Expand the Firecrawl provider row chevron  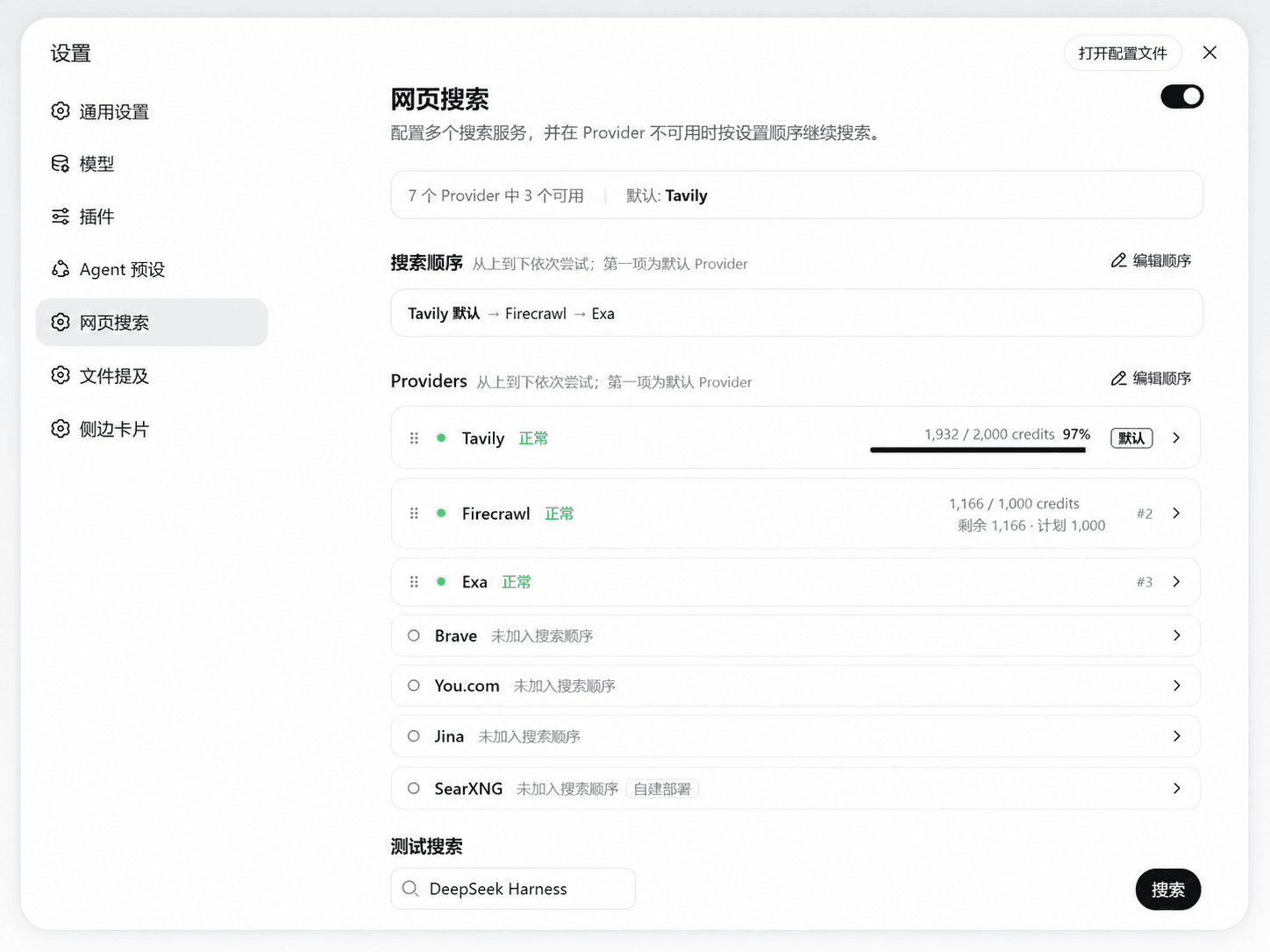pos(1176,513)
